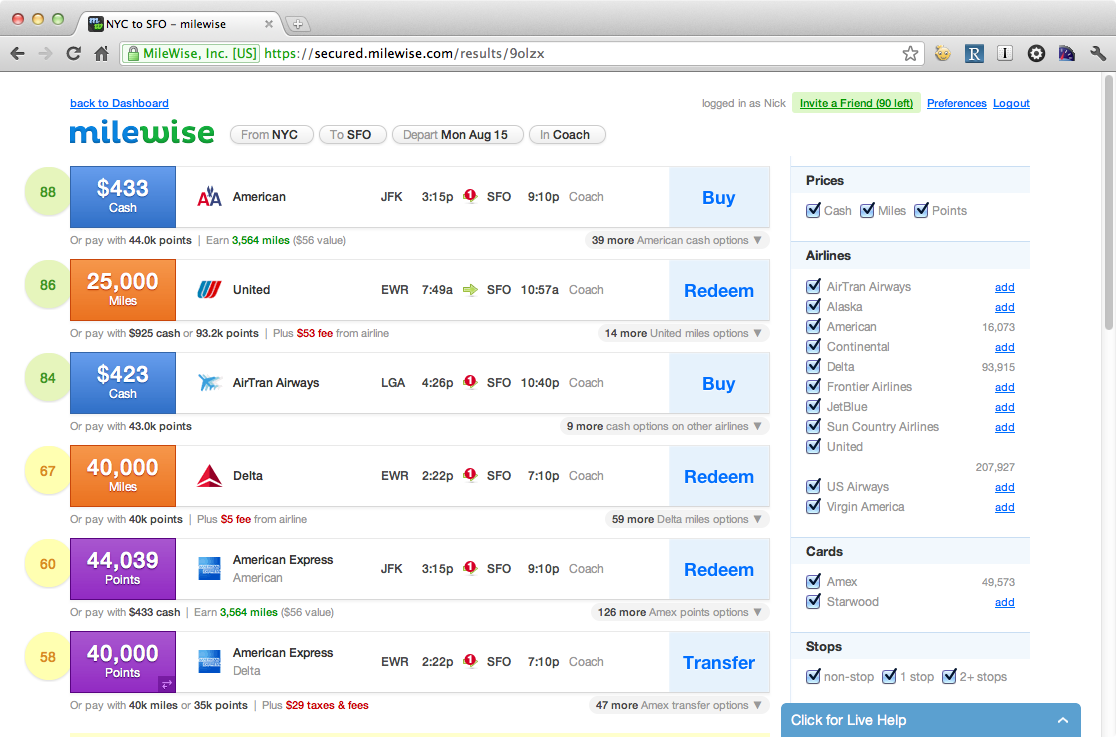Click the smiley face extension icon
The height and width of the screenshot is (737, 1116).
pos(942,53)
